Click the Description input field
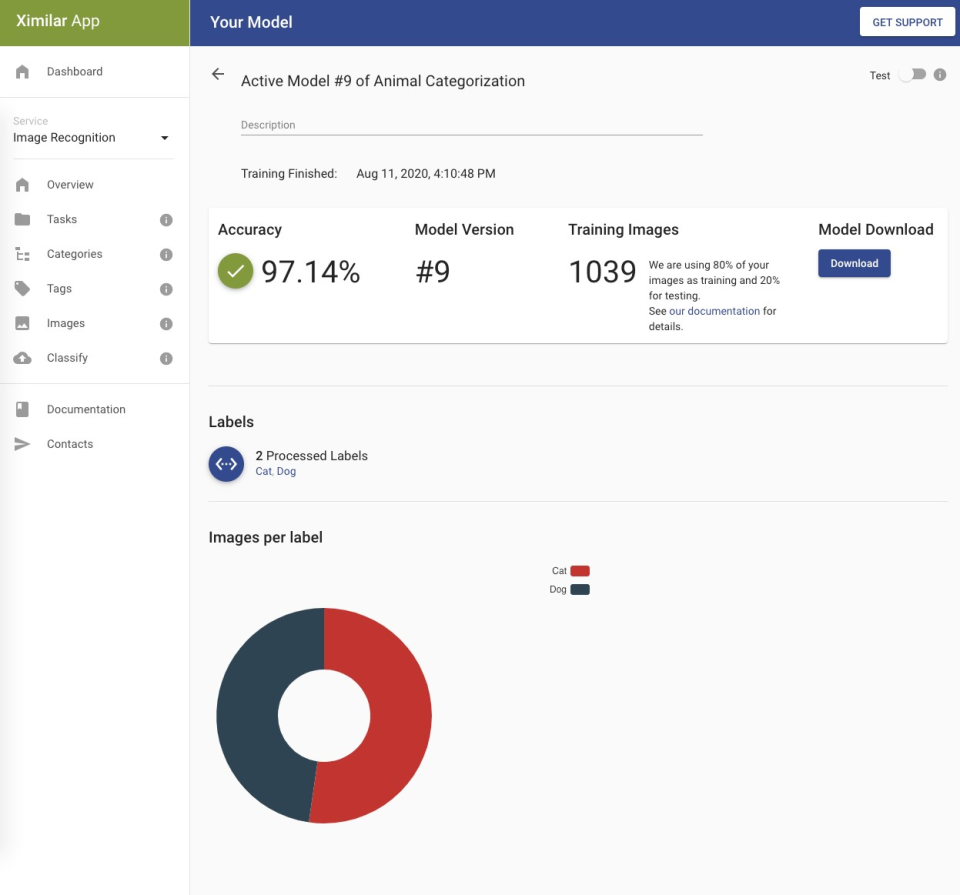960x895 pixels. [x=471, y=125]
